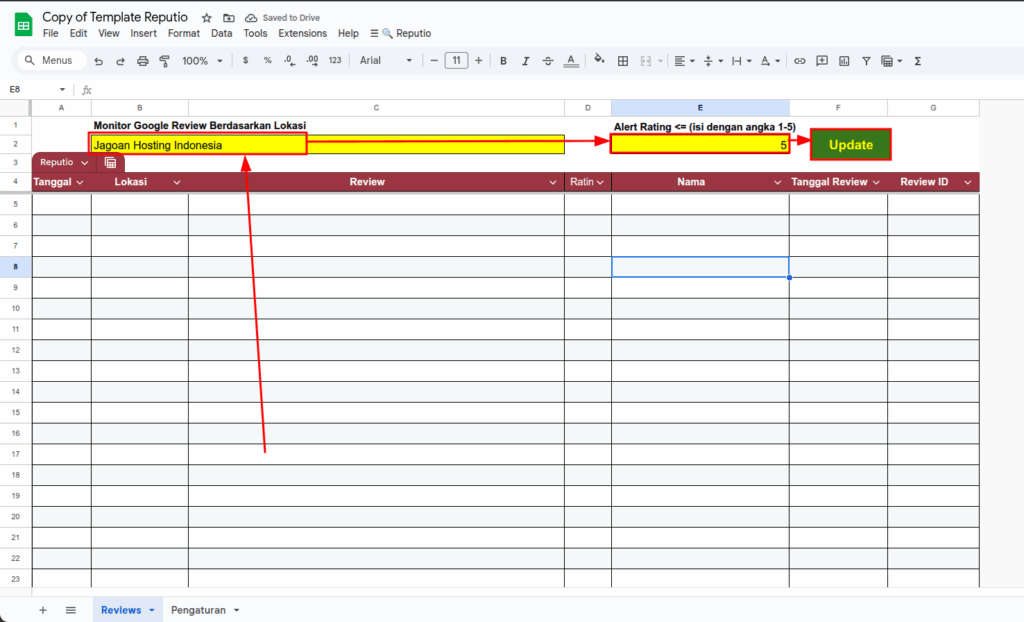Click the green Update button

pos(850,145)
